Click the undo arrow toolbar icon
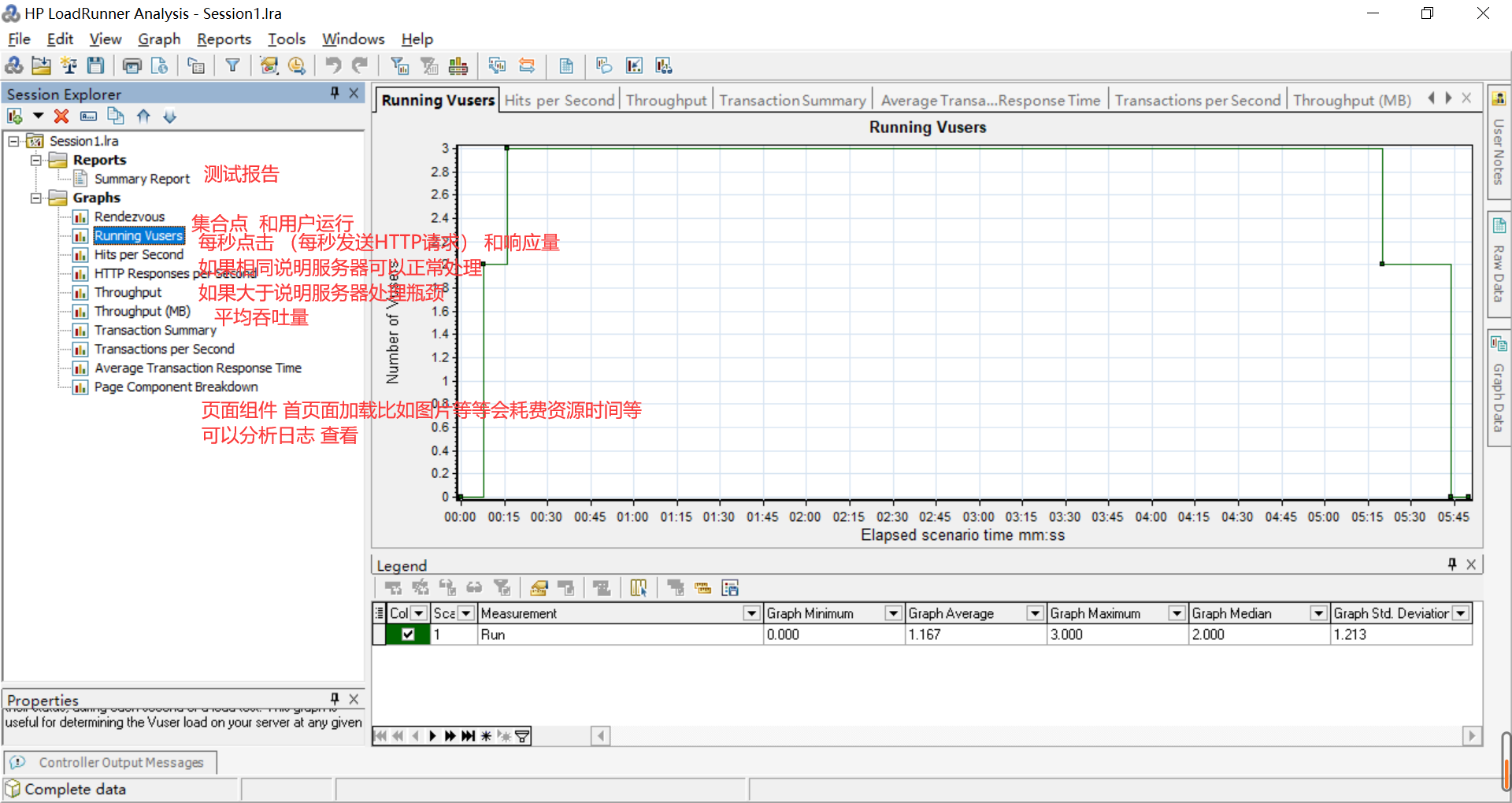The width and height of the screenshot is (1512, 803). (x=333, y=66)
